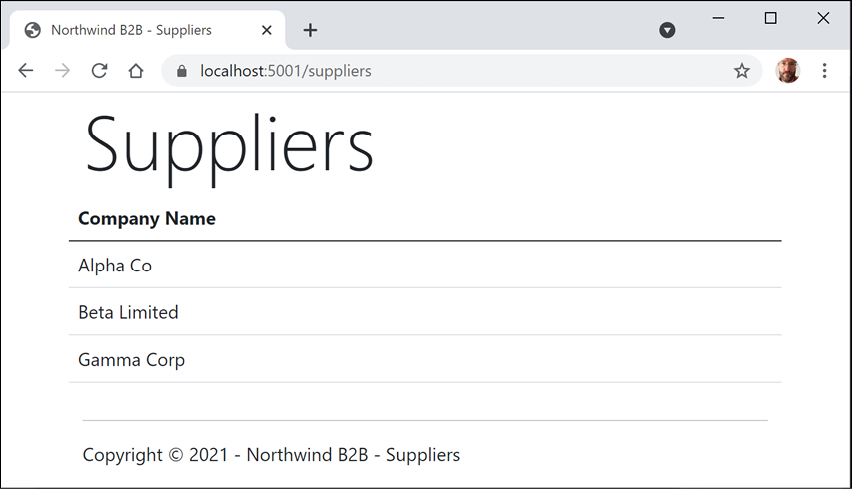The width and height of the screenshot is (852, 489).
Task: Close the Northwind B2B tab
Action: (267, 30)
